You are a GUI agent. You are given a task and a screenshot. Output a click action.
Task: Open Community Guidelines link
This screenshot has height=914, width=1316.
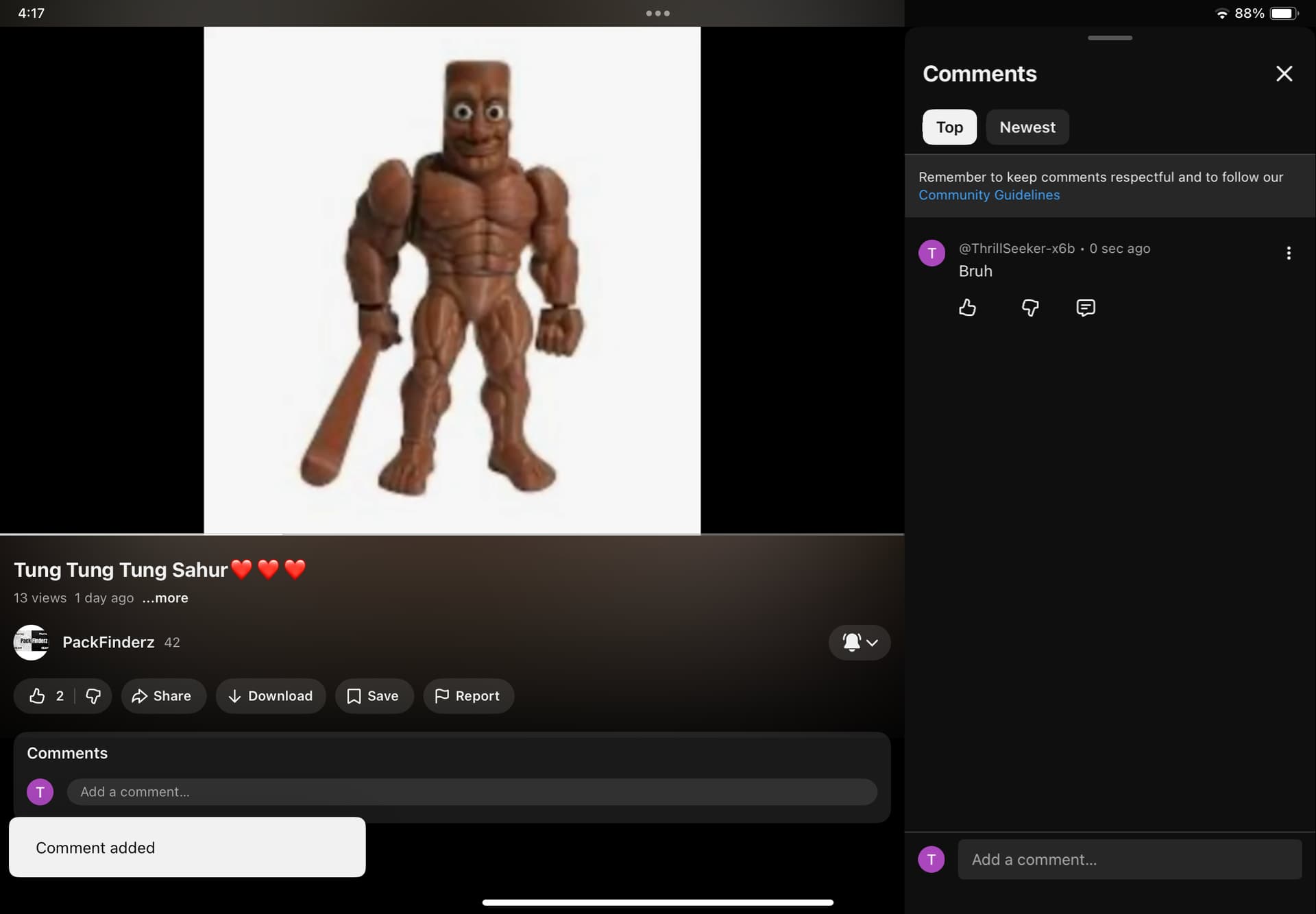pyautogui.click(x=988, y=195)
